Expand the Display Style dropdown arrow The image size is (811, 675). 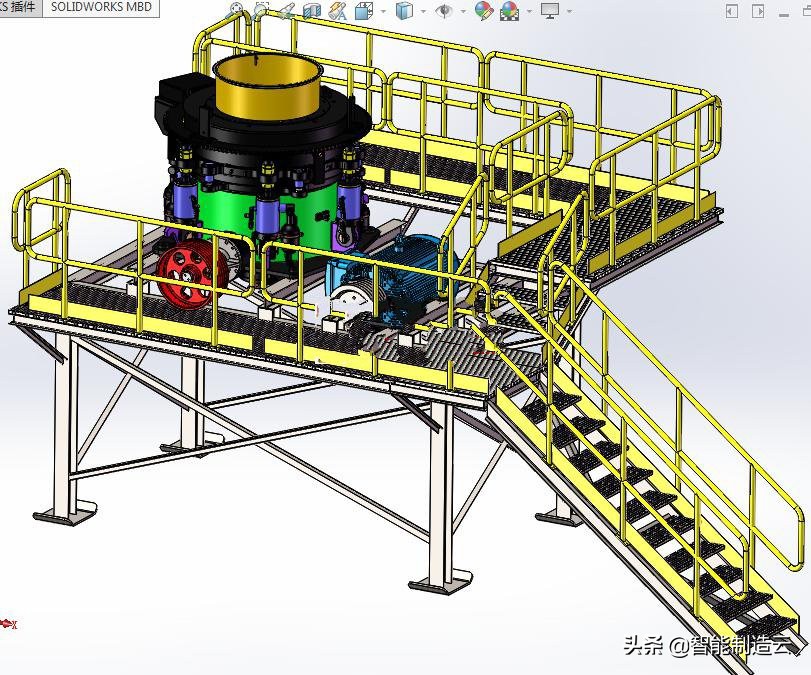[423, 11]
